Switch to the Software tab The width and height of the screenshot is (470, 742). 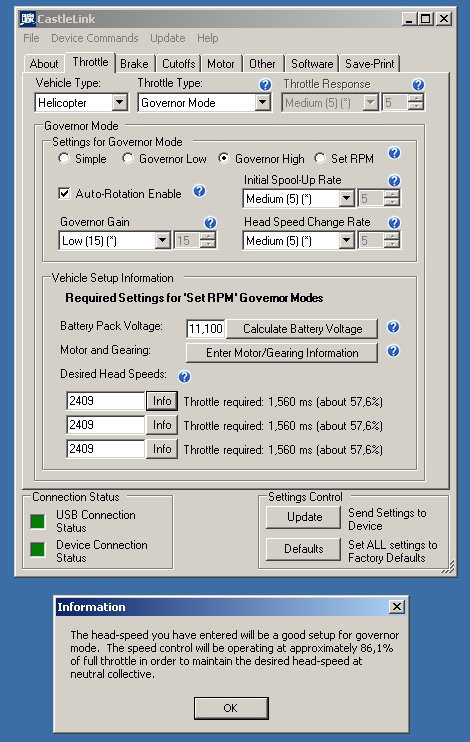[x=312, y=63]
